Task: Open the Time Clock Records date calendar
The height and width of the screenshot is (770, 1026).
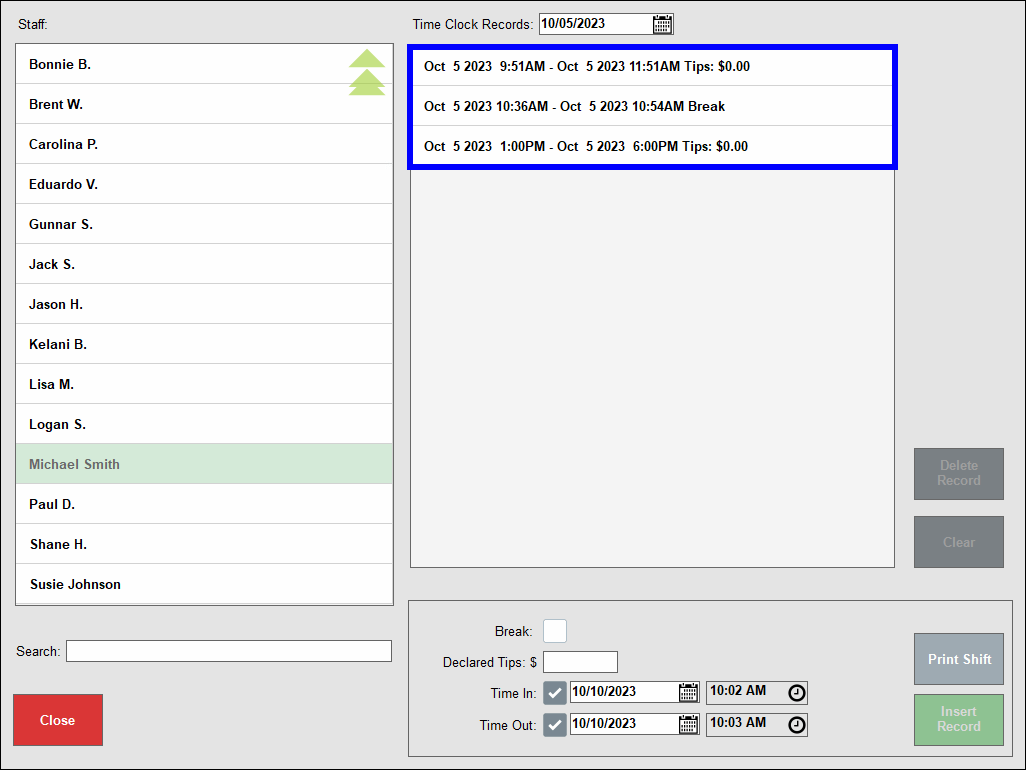Action: [661, 24]
